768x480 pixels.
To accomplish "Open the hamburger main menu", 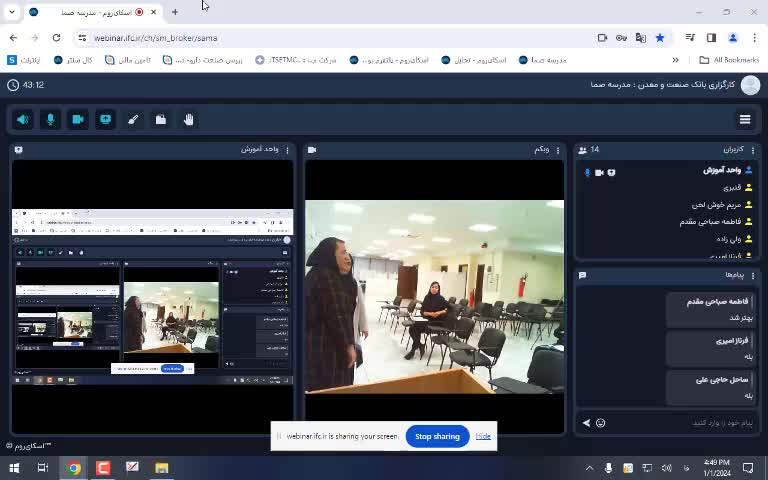I will (745, 120).
